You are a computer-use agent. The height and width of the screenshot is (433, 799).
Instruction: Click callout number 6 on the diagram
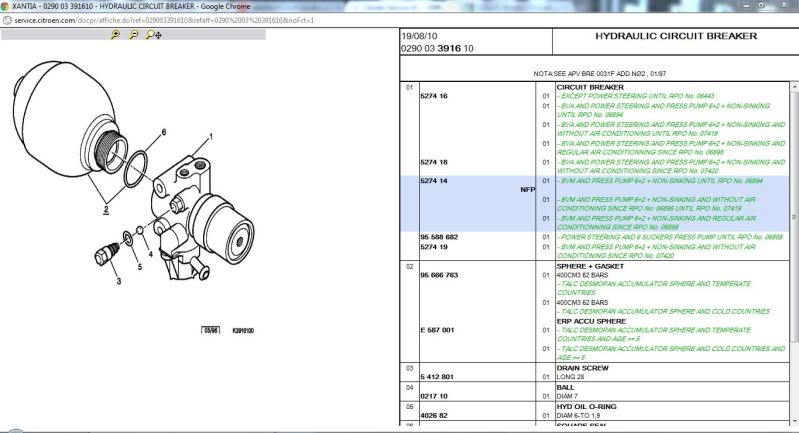[164, 132]
